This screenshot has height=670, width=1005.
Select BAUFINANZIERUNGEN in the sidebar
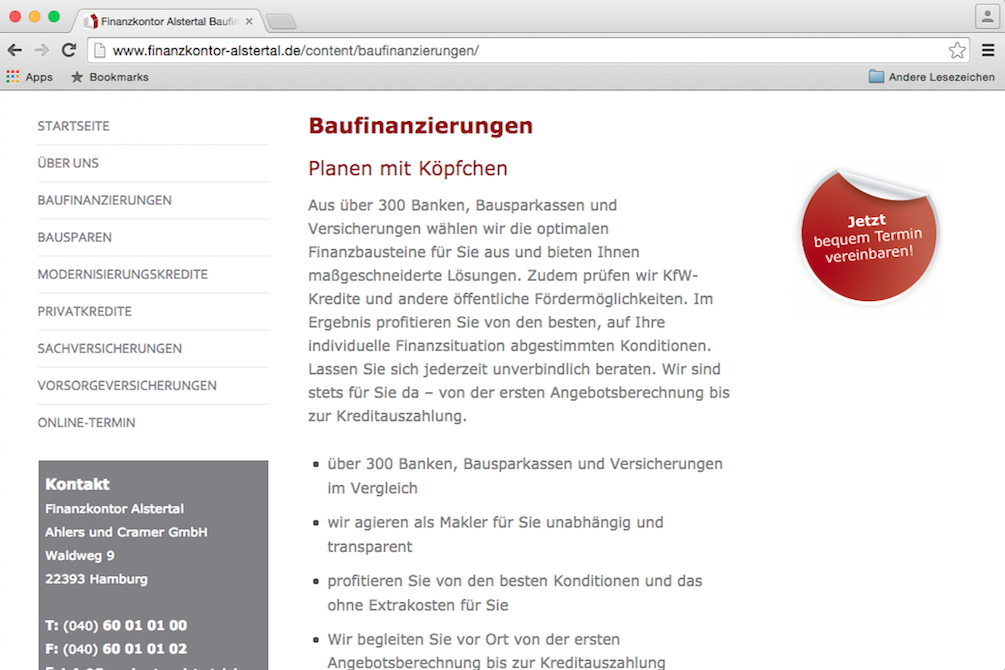point(104,200)
